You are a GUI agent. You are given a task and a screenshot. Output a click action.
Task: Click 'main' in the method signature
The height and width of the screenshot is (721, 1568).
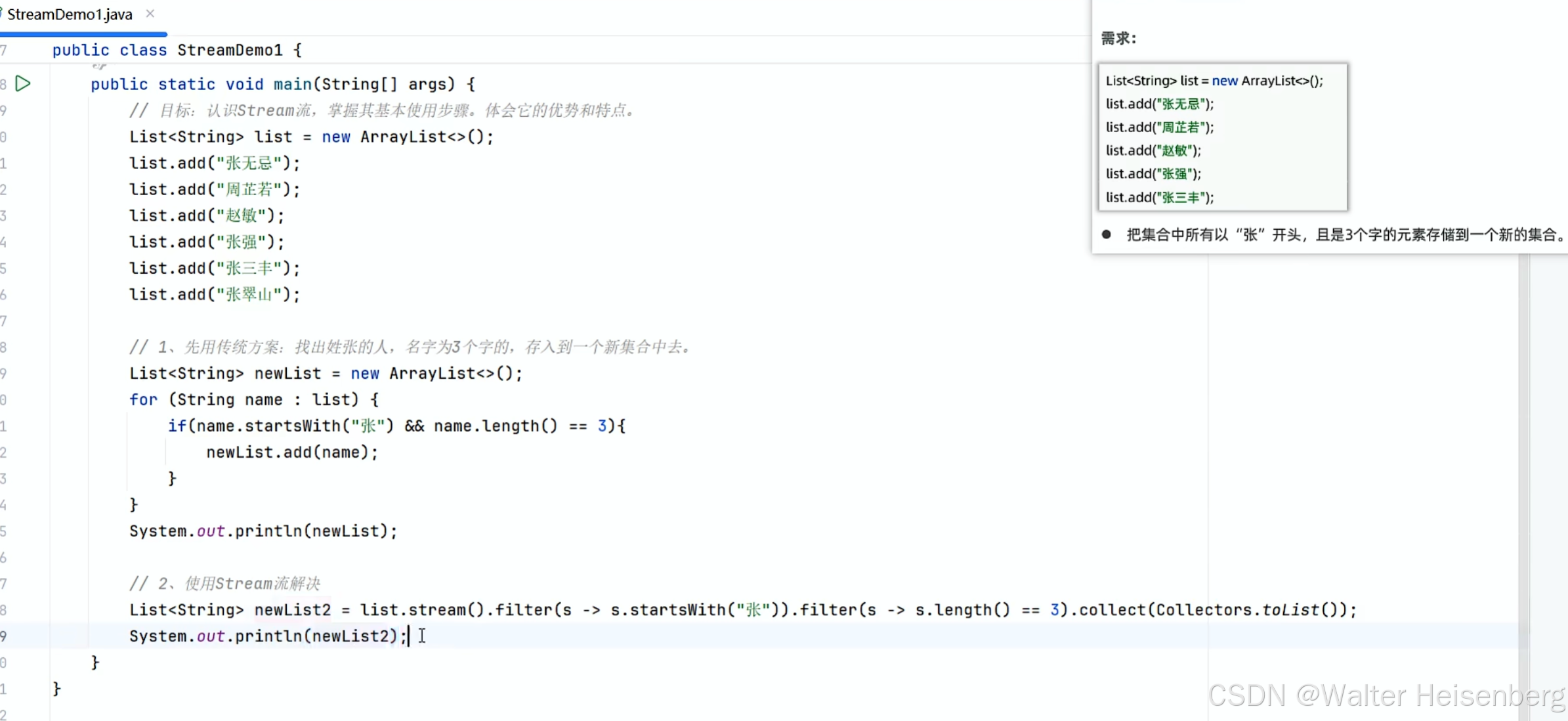[292, 84]
